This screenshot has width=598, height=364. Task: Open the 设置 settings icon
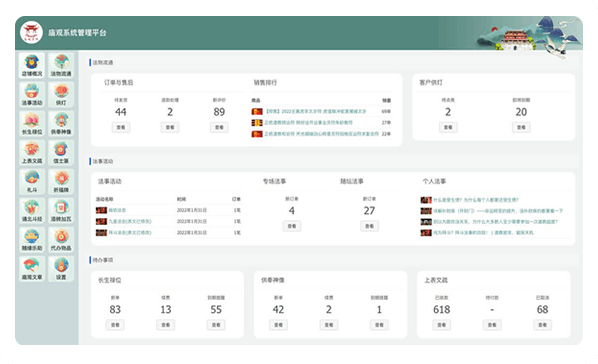pyautogui.click(x=61, y=269)
